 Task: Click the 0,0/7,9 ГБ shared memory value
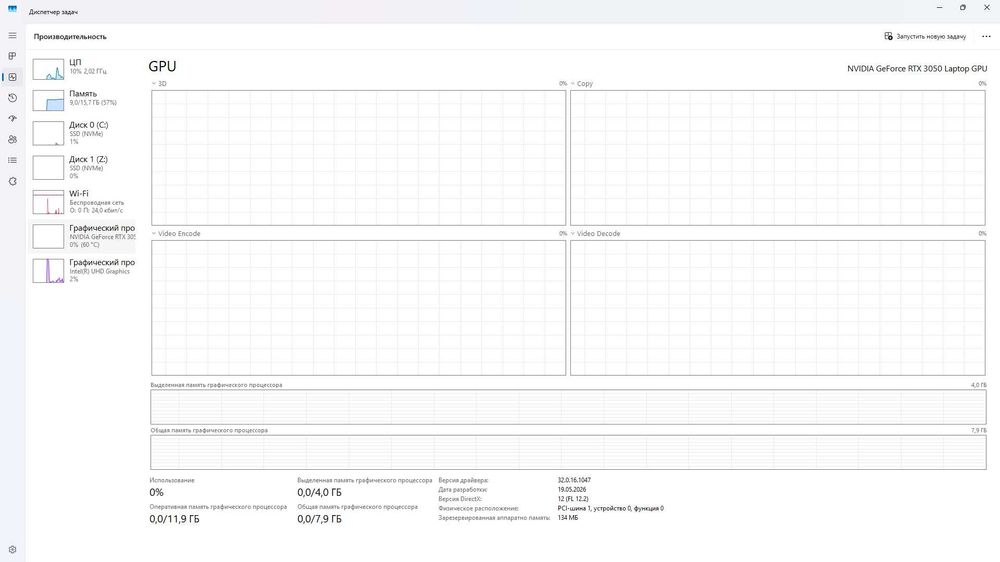pyautogui.click(x=320, y=519)
